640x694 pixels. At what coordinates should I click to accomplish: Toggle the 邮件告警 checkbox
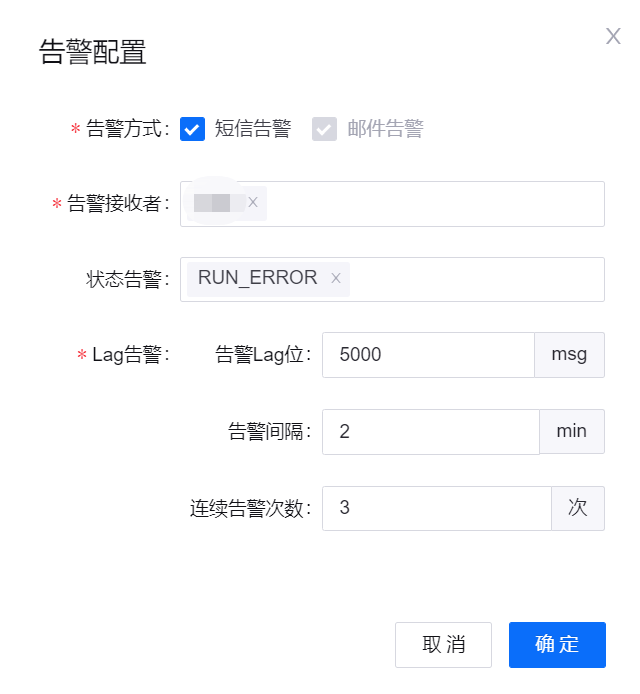pyautogui.click(x=324, y=129)
